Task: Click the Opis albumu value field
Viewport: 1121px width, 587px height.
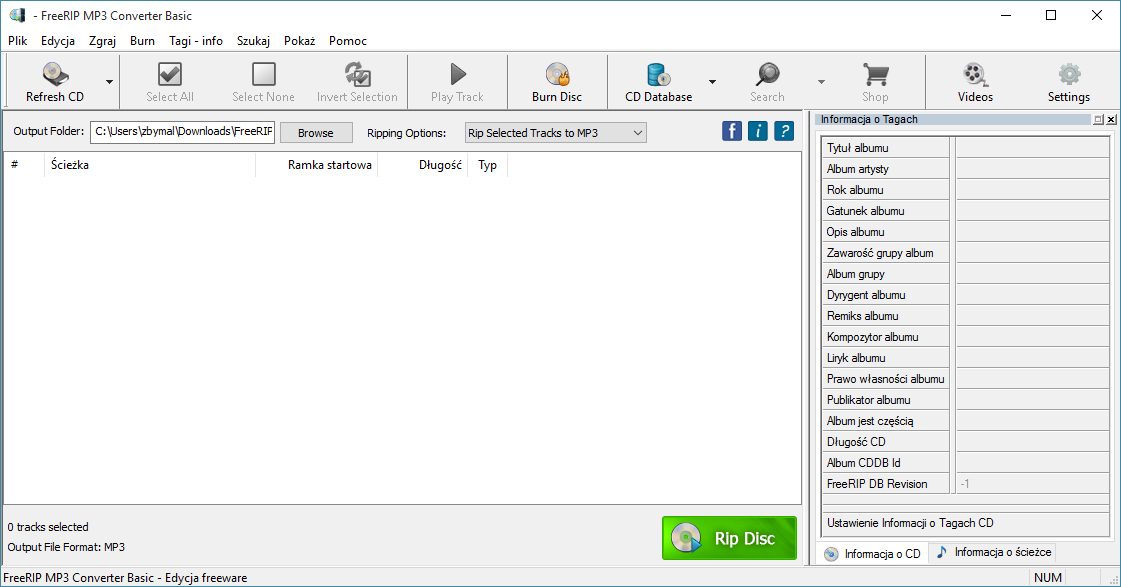Action: click(x=1032, y=232)
